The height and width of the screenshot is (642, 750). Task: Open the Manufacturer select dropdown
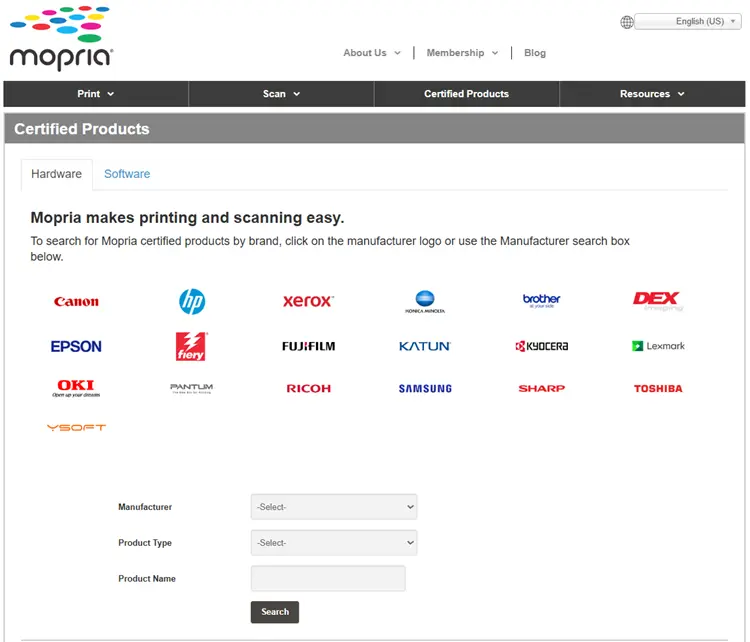334,507
